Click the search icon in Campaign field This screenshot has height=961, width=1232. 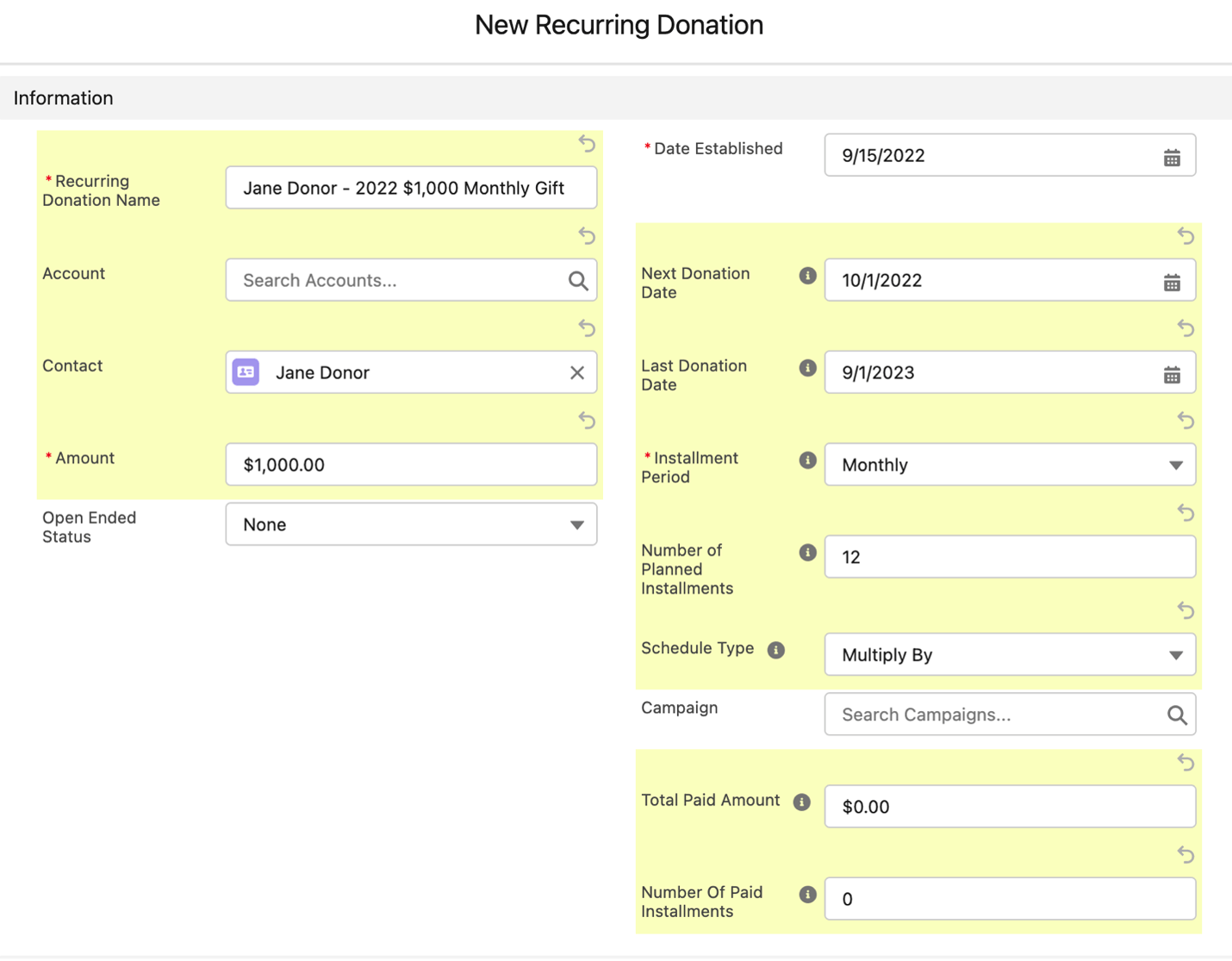pyautogui.click(x=1177, y=715)
